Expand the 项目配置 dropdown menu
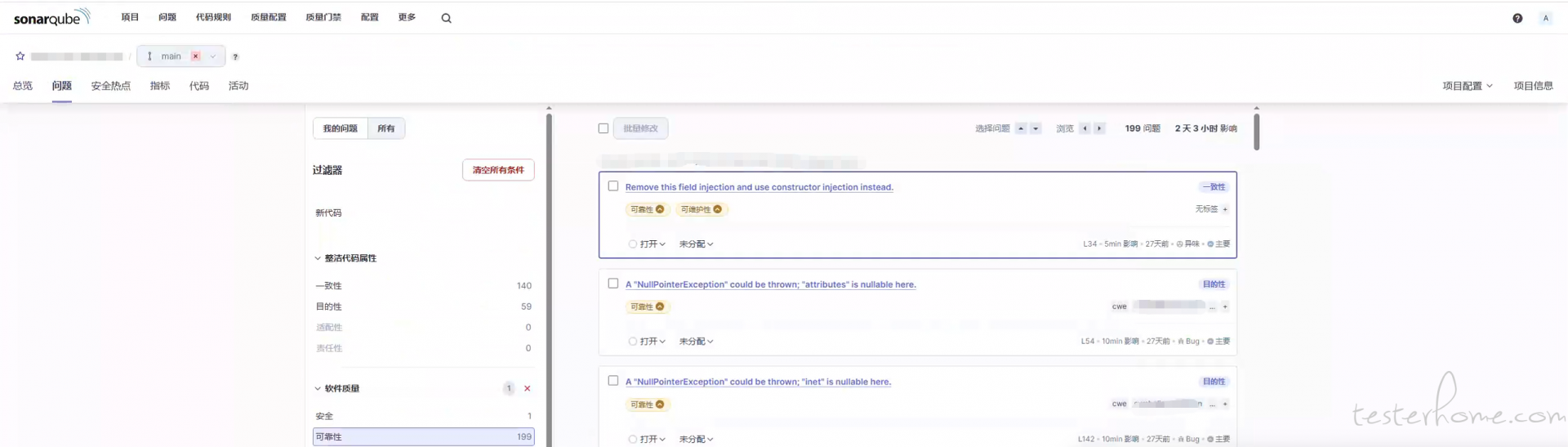 [1467, 86]
